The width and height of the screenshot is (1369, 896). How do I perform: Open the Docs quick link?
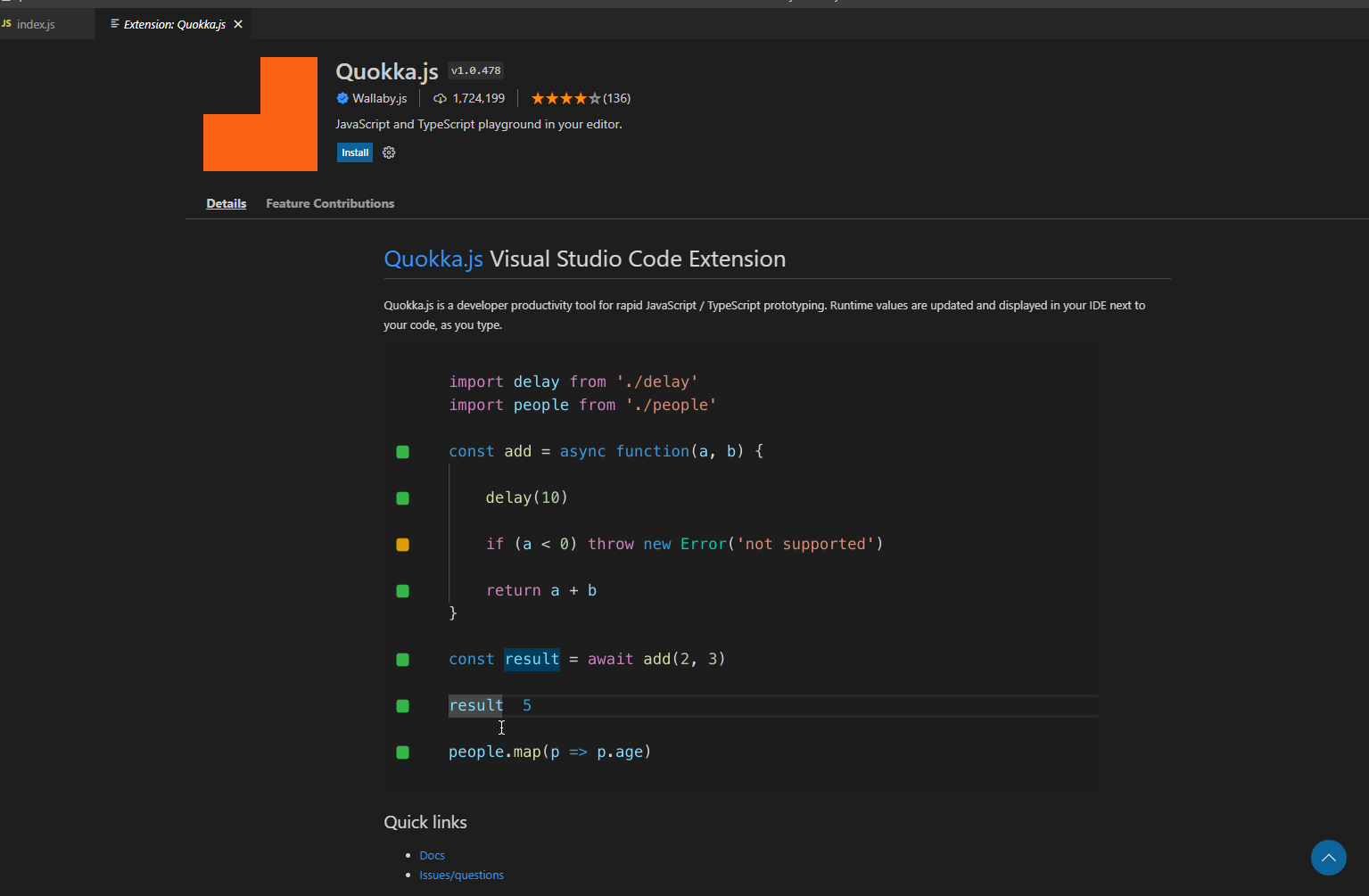tap(433, 855)
